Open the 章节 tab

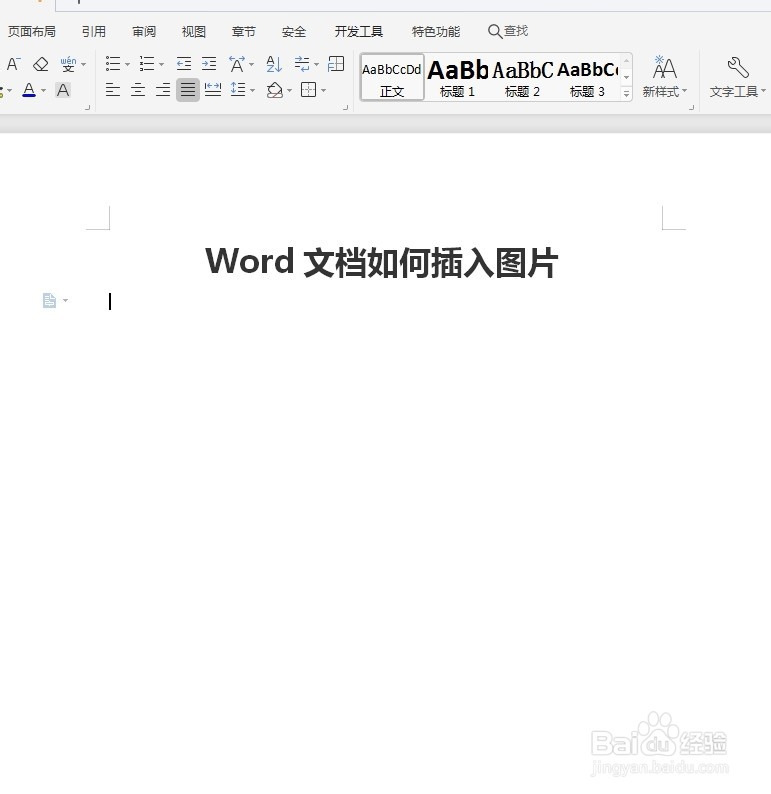(244, 31)
